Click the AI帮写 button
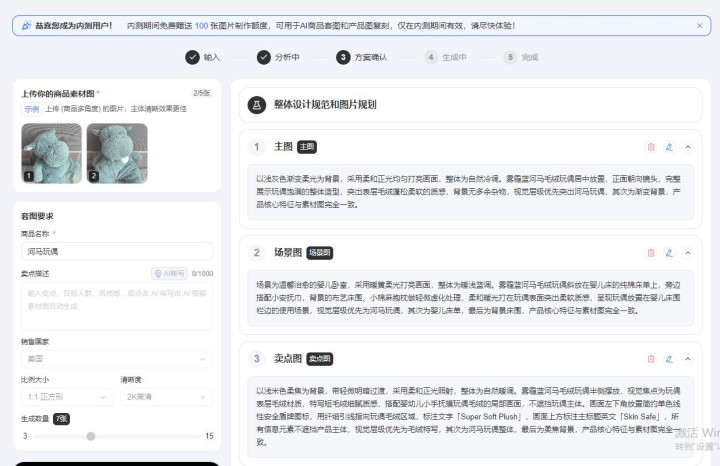720x466 pixels. (168, 273)
